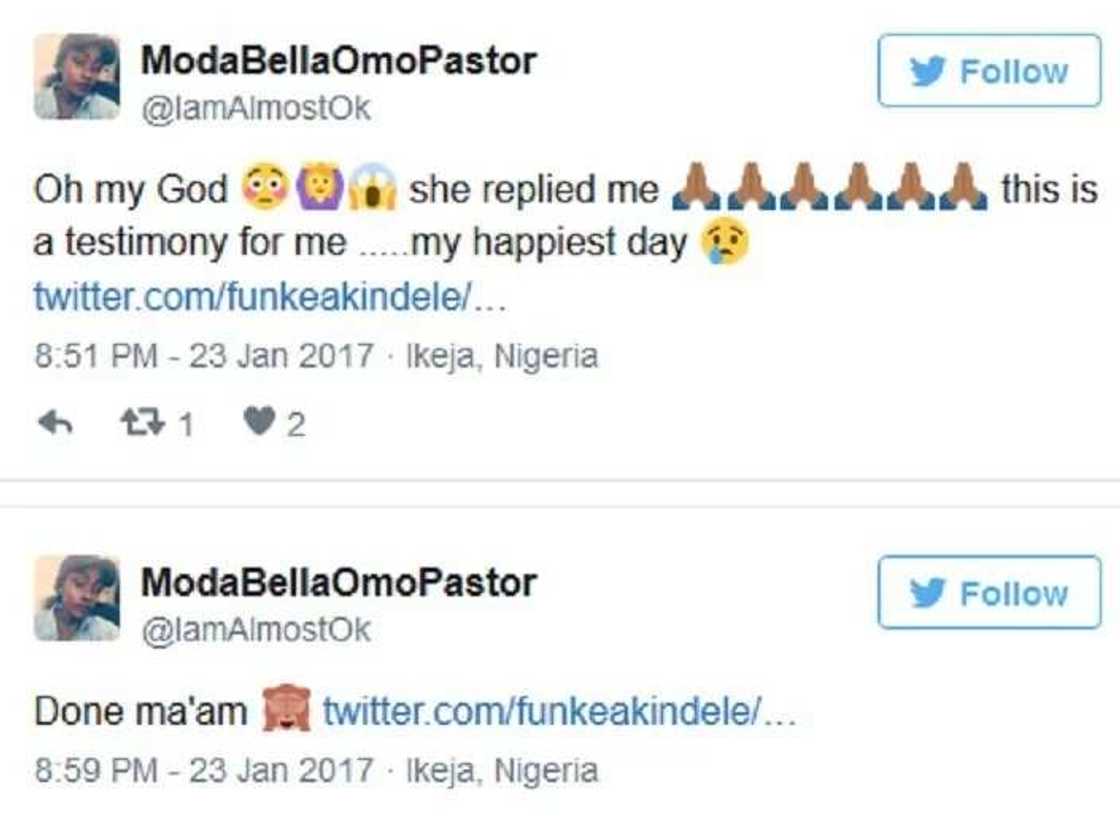Click the ModaBellaOmoPastor display name on the first tweet
The image size is (1120, 817).
338,58
